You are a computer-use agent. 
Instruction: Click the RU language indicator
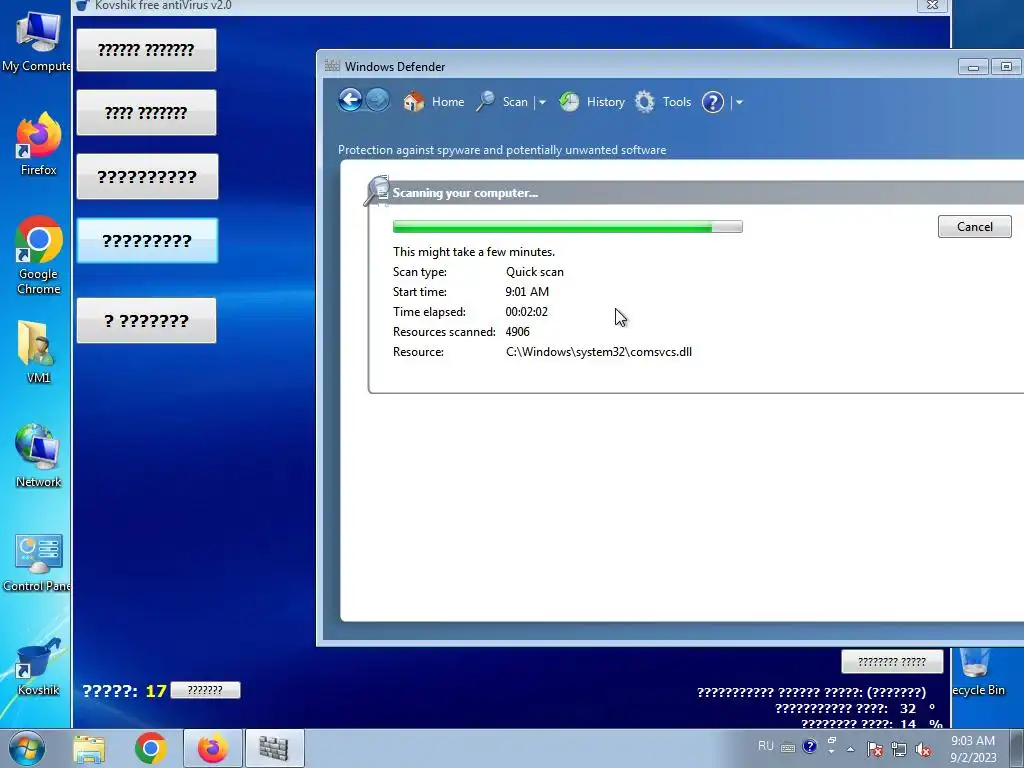coord(765,746)
